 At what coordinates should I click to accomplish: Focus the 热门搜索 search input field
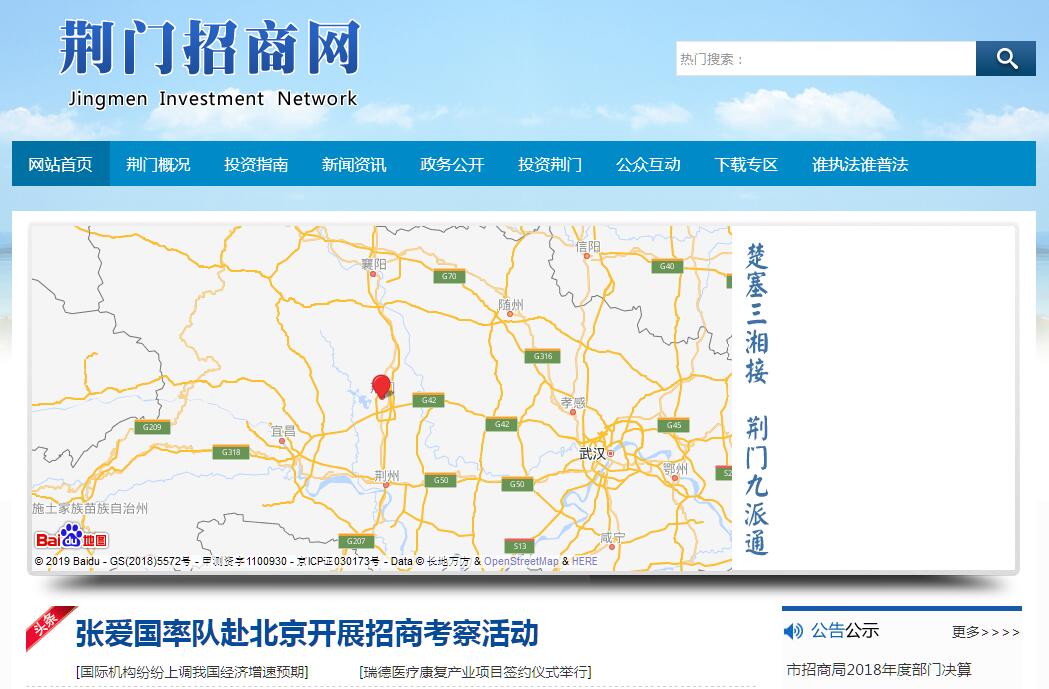tap(825, 59)
